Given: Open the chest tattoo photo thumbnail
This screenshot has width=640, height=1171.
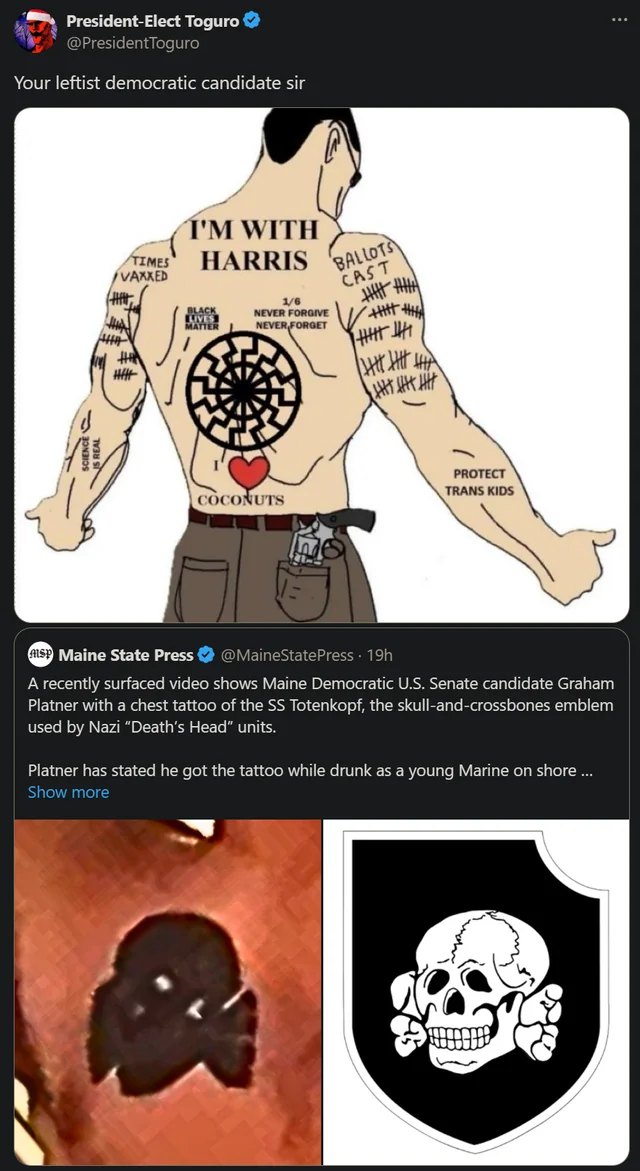Looking at the screenshot, I should (168, 992).
